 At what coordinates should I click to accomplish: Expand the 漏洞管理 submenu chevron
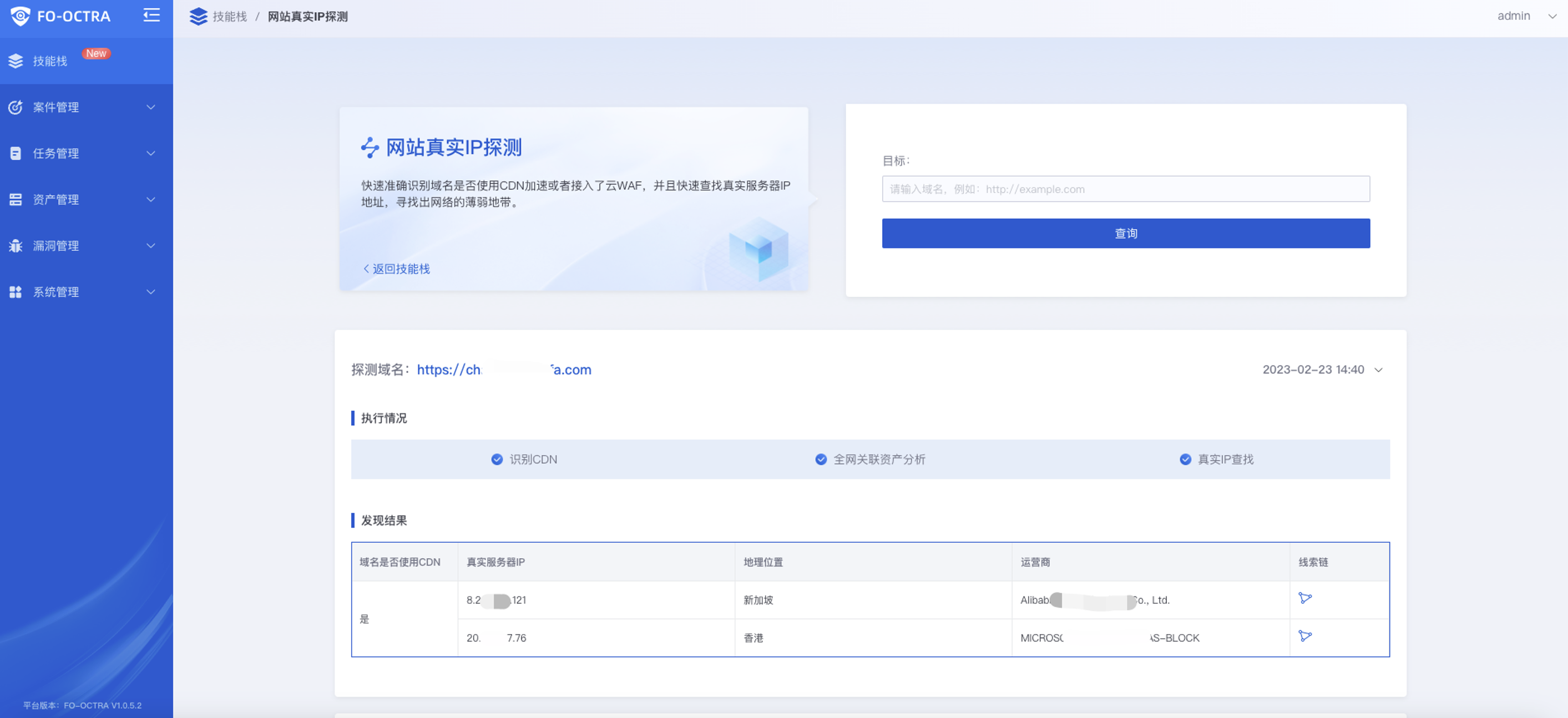click(x=151, y=246)
